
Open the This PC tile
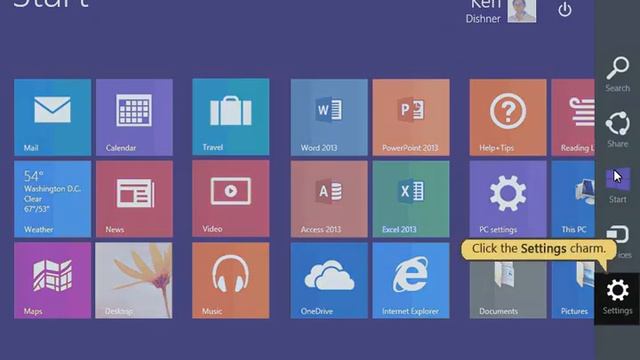pos(573,199)
